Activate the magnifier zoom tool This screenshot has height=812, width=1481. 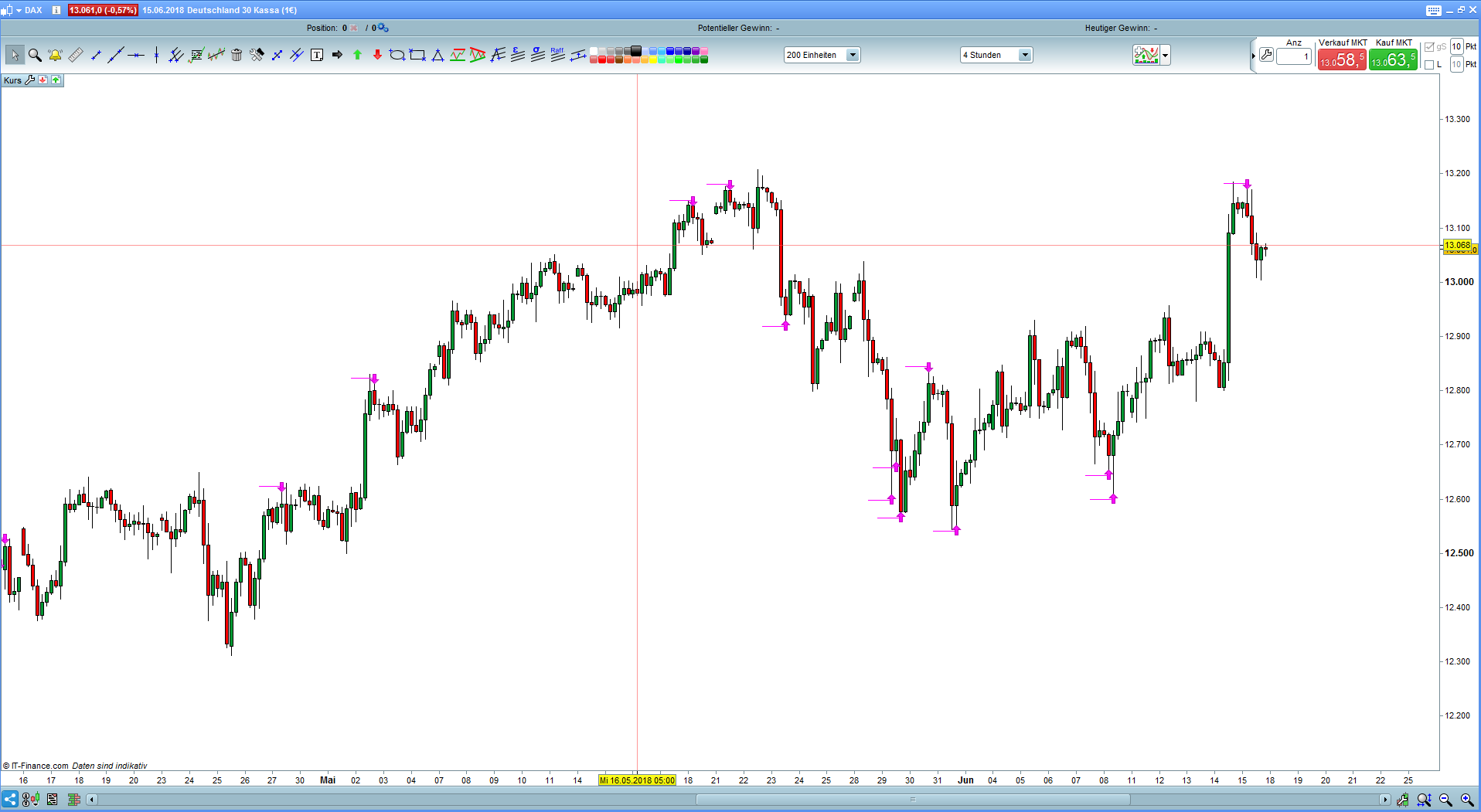[35, 55]
